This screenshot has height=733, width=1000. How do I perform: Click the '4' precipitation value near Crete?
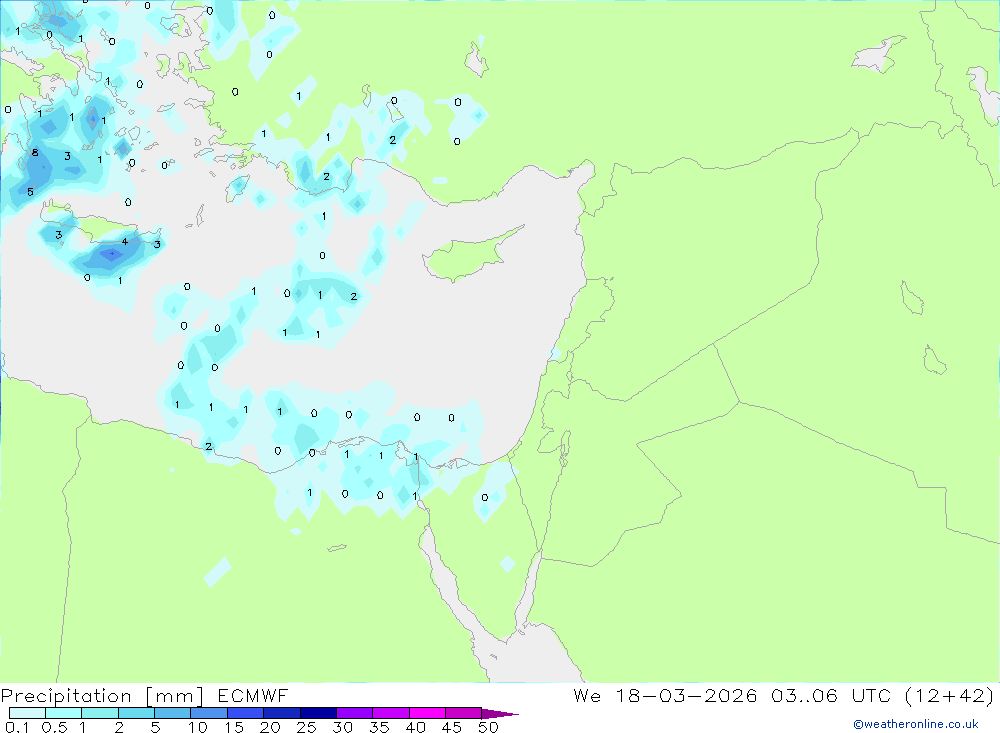click(124, 242)
